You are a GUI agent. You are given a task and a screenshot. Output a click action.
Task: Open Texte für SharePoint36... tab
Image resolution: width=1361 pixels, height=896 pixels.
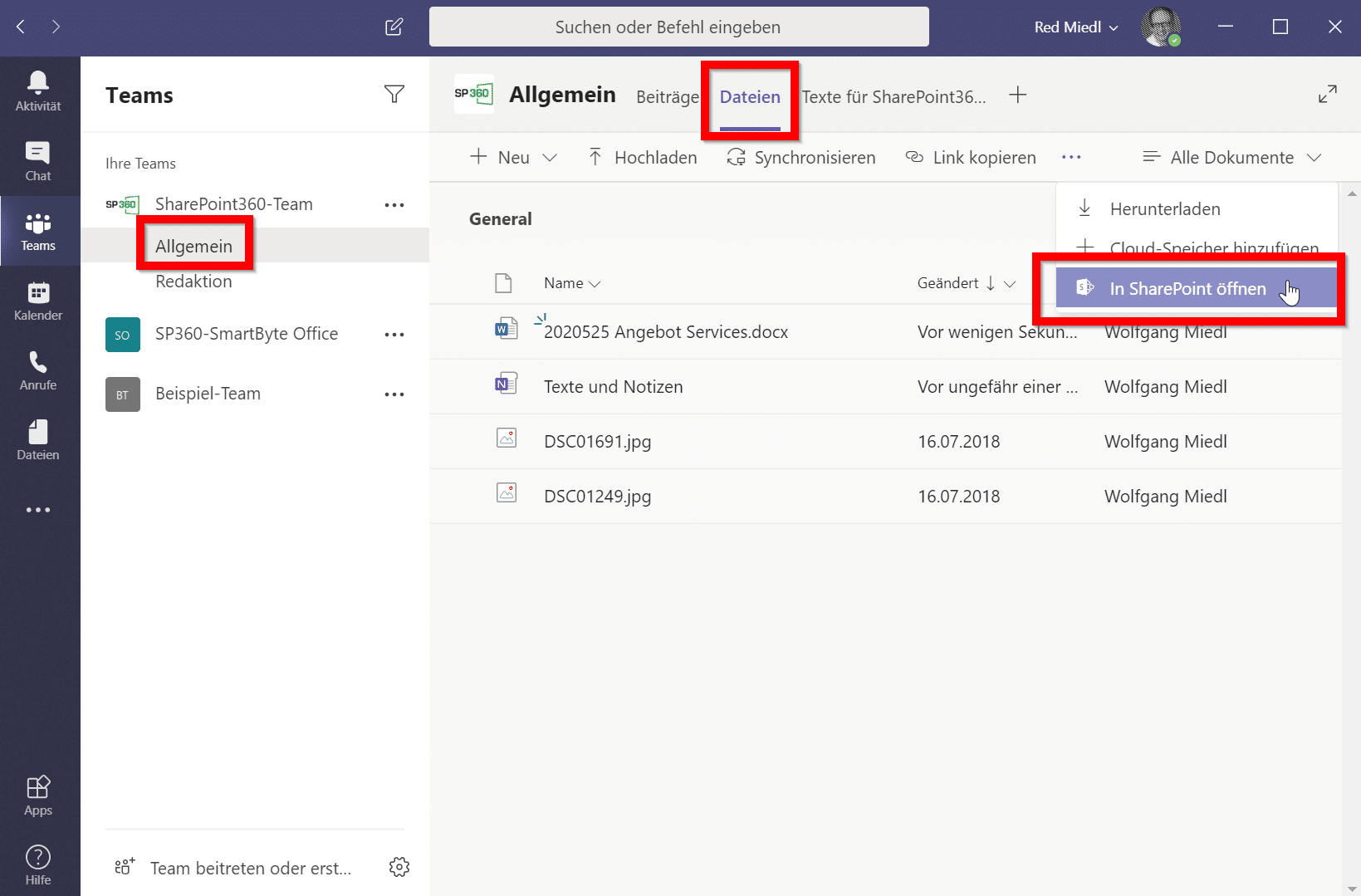coord(894,96)
